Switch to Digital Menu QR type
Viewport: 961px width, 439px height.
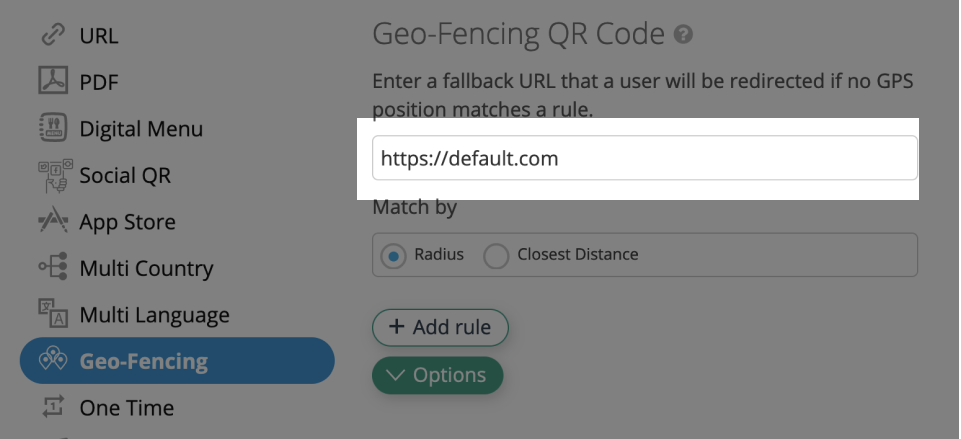tap(141, 129)
